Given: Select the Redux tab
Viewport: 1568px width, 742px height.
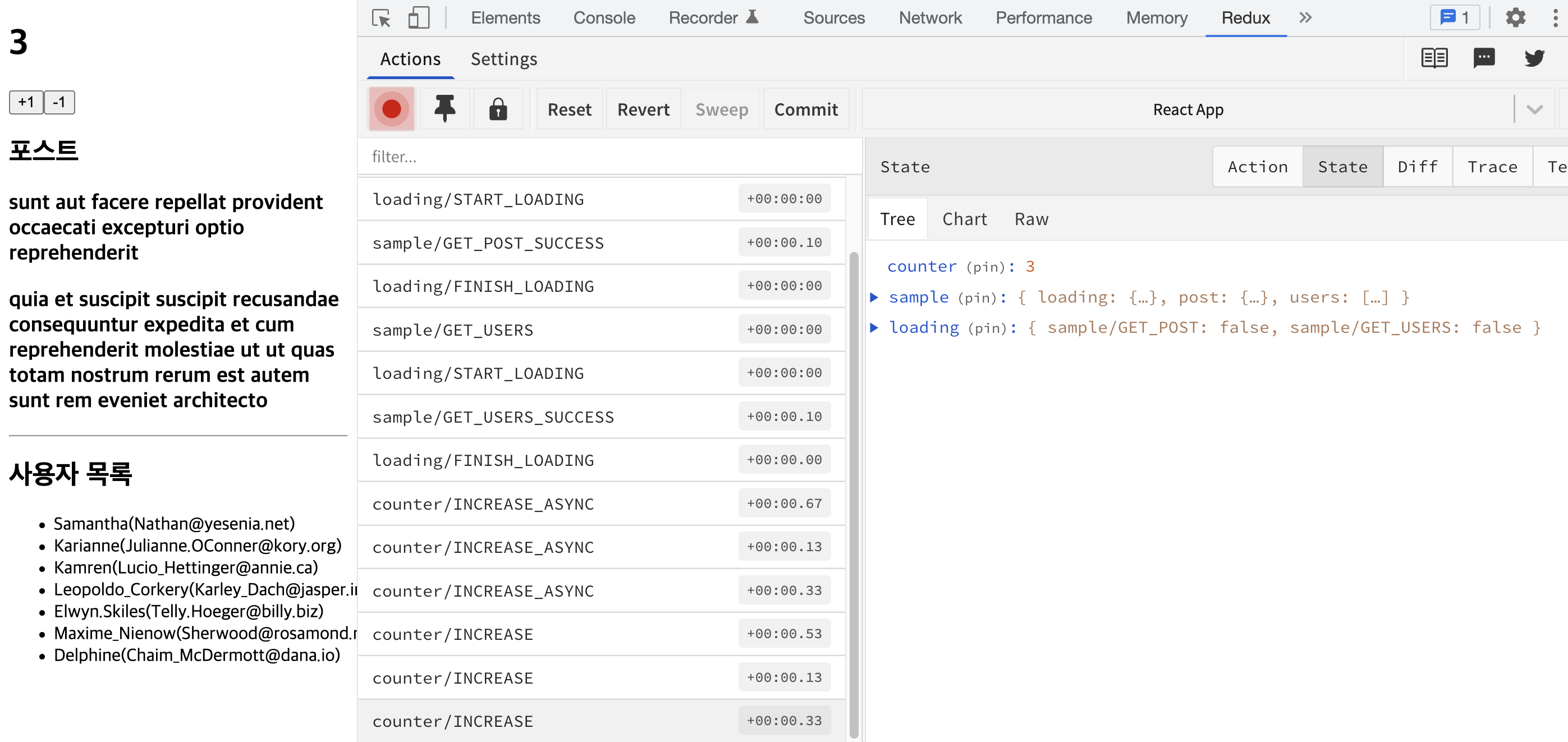Looking at the screenshot, I should coord(1245,17).
